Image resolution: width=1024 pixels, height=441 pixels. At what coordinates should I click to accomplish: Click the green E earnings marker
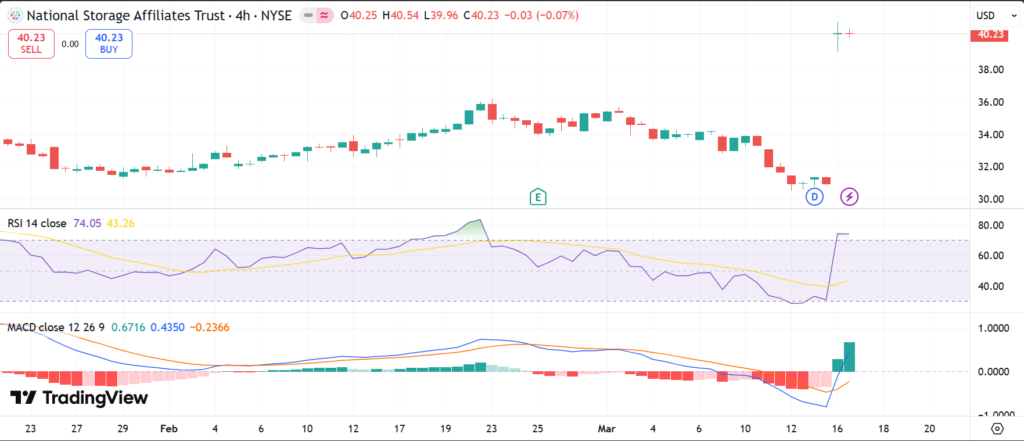click(x=538, y=196)
